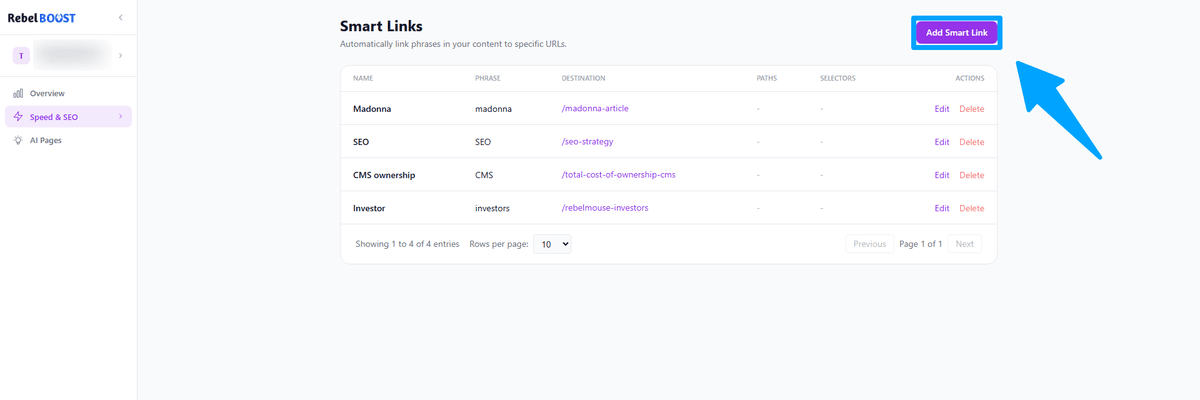The height and width of the screenshot is (400, 1200).
Task: Click the 'Page 1 of 1' indicator
Action: click(x=920, y=244)
